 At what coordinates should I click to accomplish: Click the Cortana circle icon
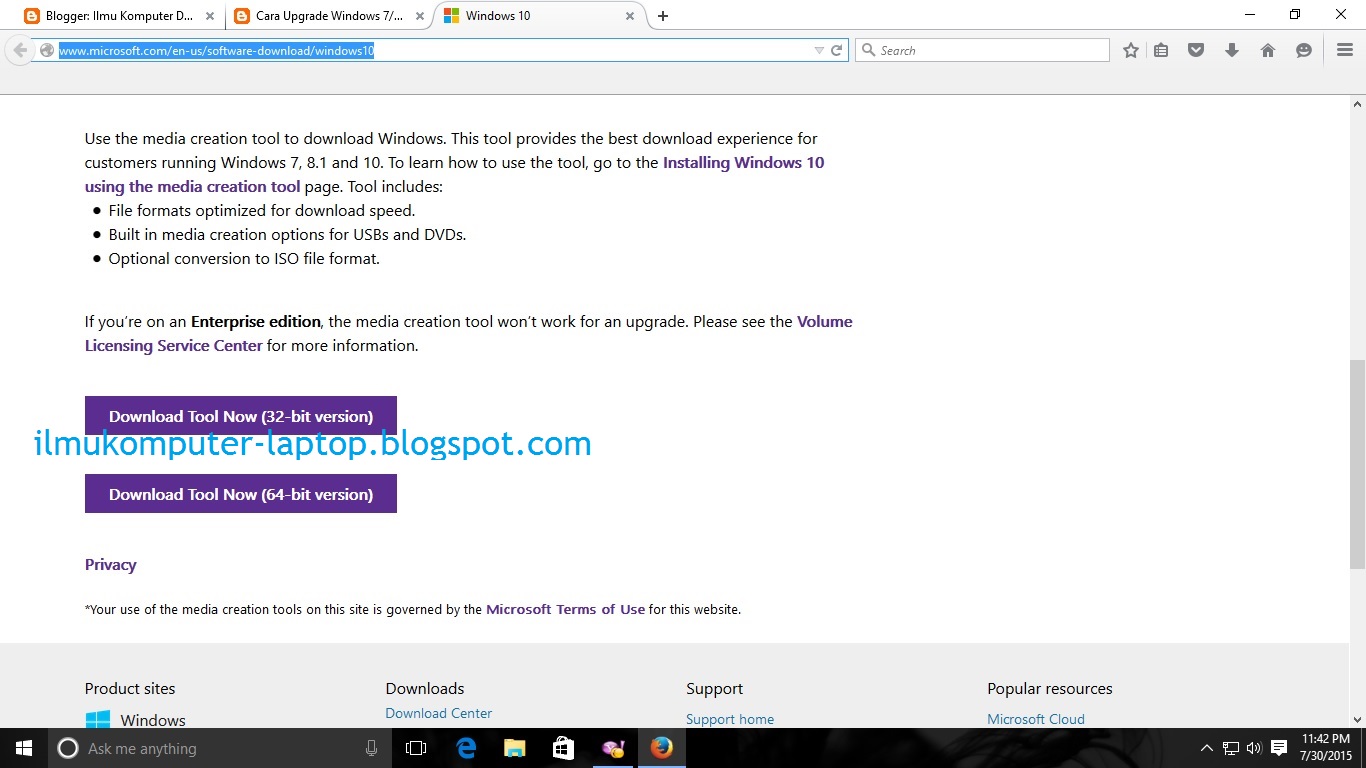(68, 748)
